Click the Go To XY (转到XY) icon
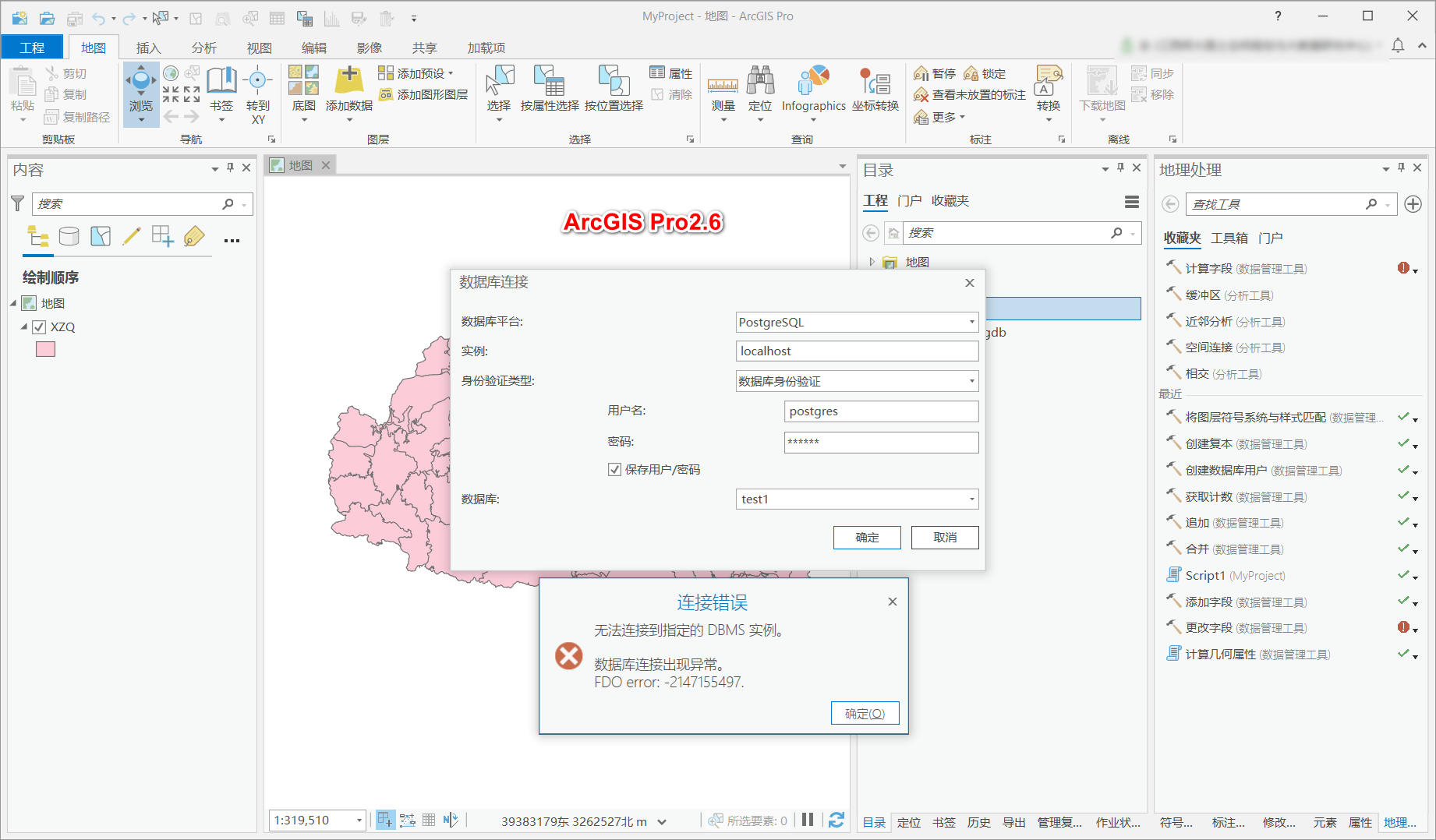The image size is (1436, 840). point(258,82)
